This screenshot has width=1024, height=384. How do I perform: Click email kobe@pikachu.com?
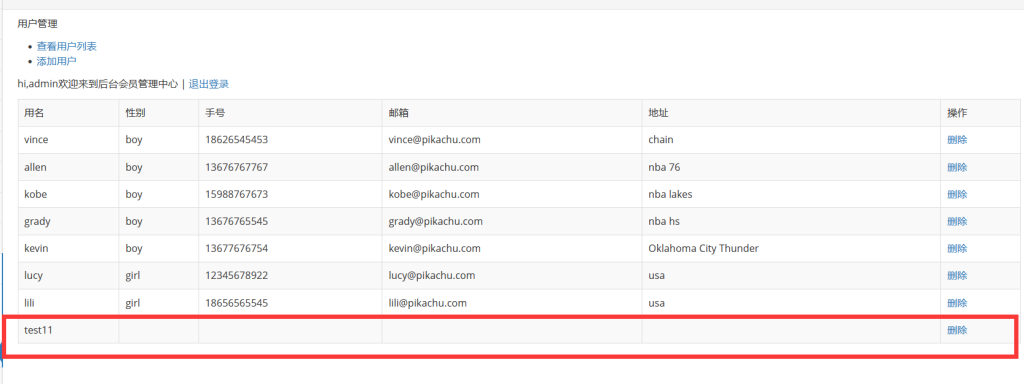(434, 195)
